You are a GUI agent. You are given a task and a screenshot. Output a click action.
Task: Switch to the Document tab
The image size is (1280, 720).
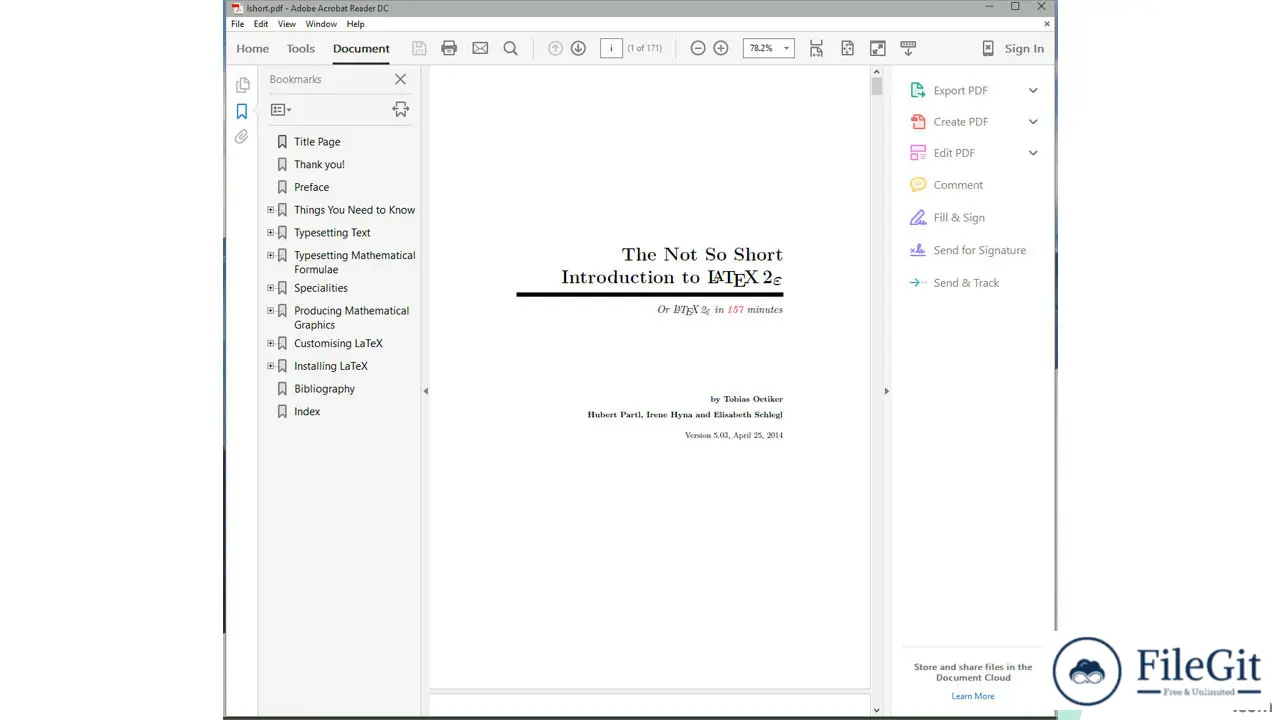(x=361, y=48)
